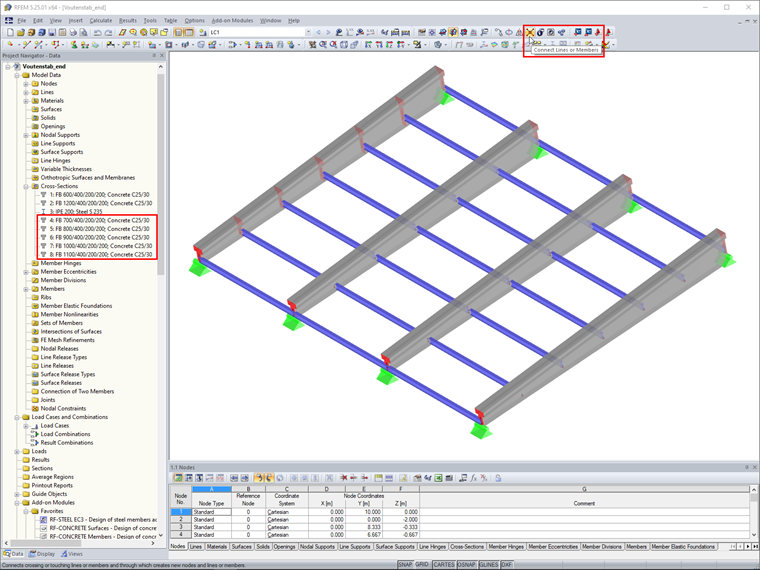760x570 pixels.
Task: Click the lock icon in table toolbar
Action: point(498,478)
